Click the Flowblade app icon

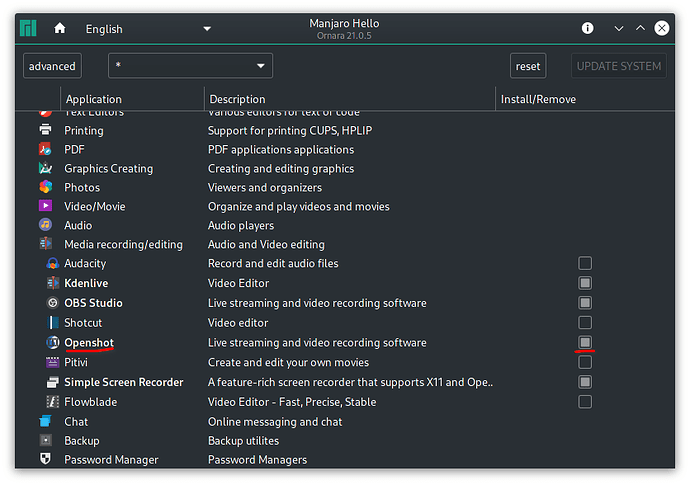[x=53, y=402]
